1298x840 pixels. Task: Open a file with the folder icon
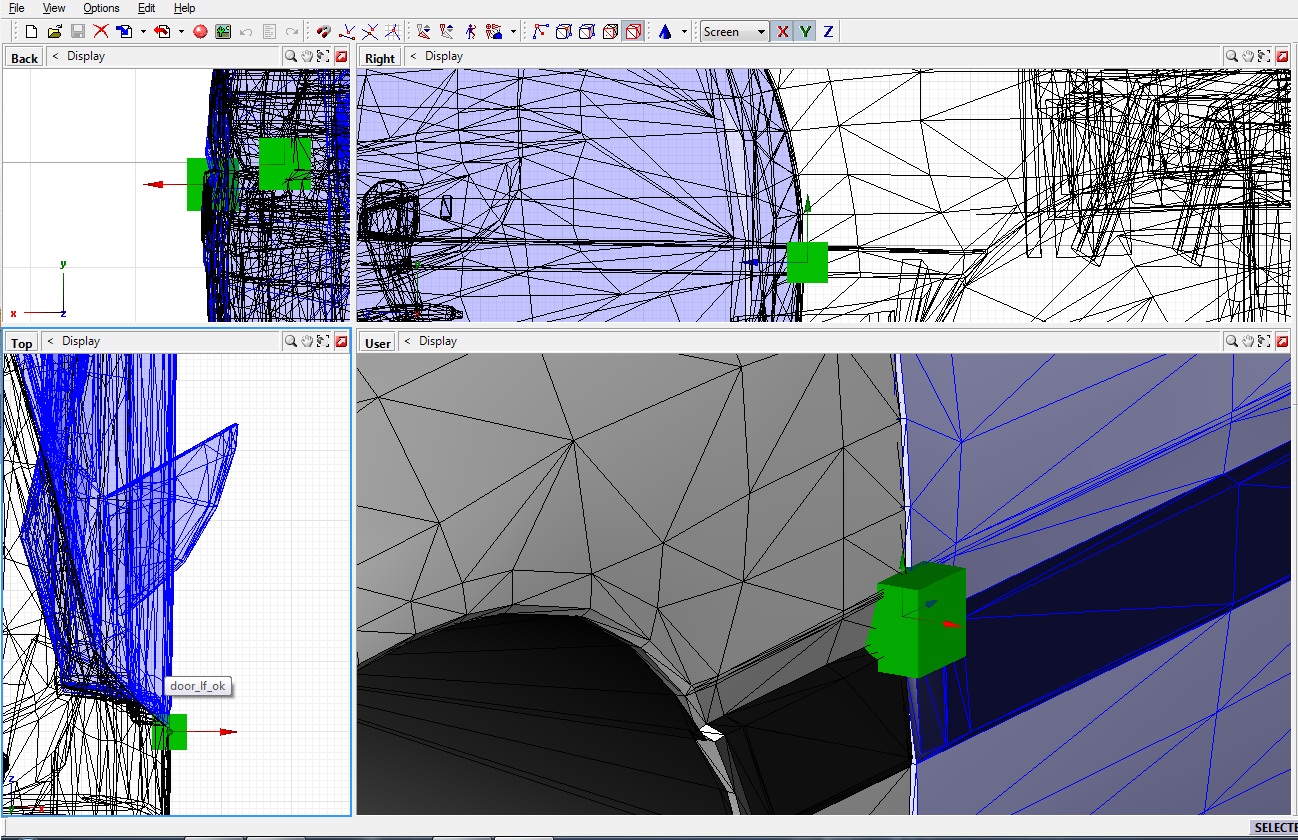click(x=55, y=32)
